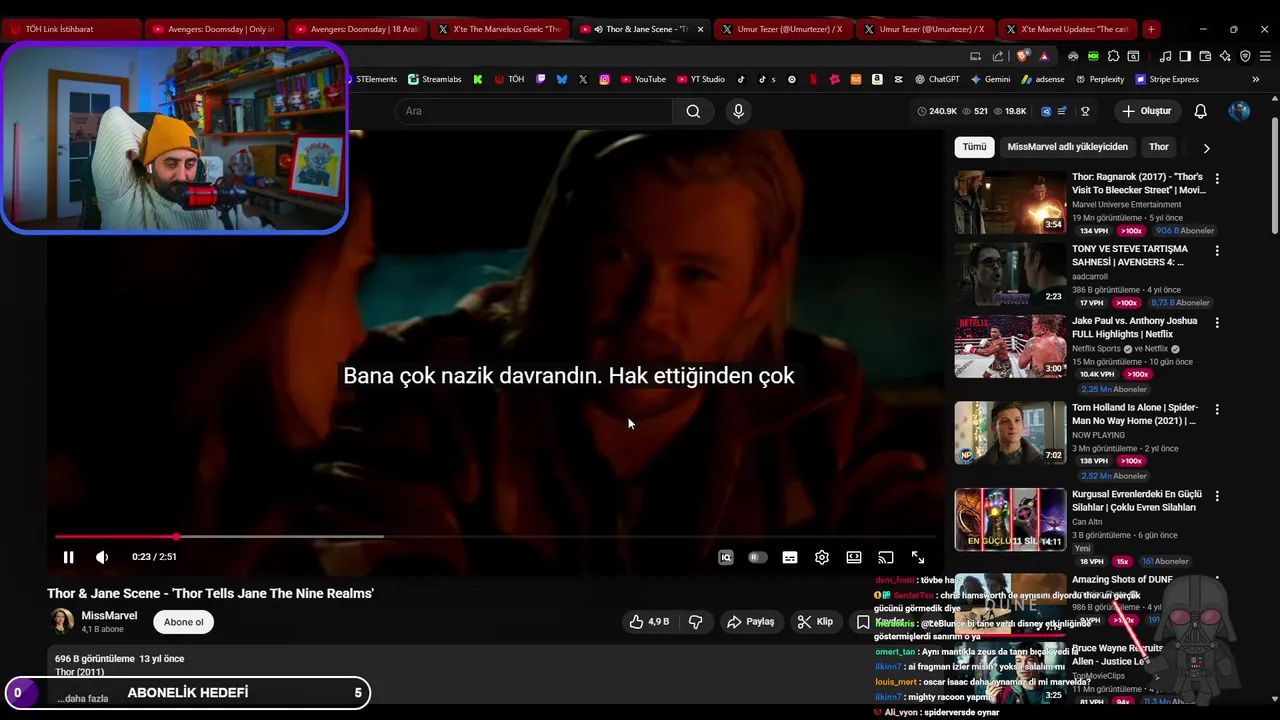Open the Oluştur create menu

1146,111
